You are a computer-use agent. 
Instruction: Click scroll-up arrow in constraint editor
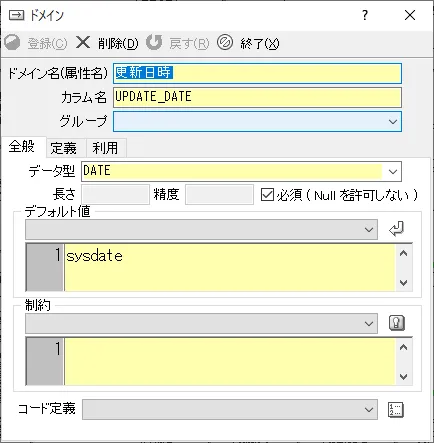click(403, 348)
